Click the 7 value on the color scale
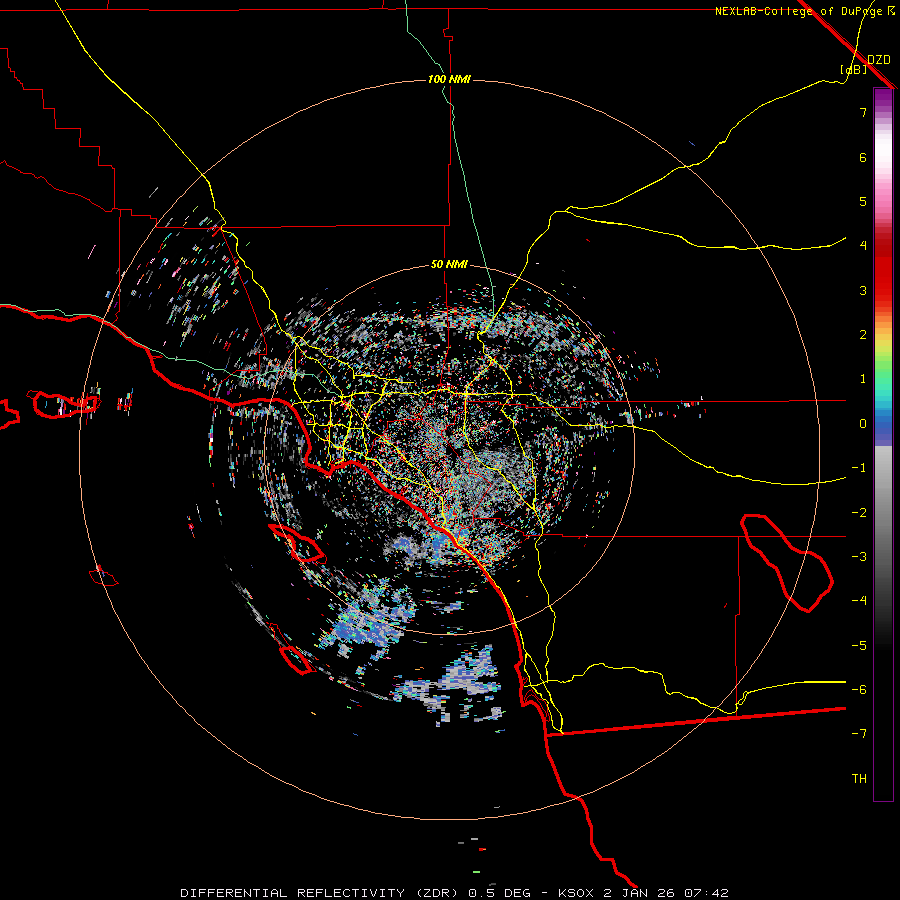 click(863, 112)
